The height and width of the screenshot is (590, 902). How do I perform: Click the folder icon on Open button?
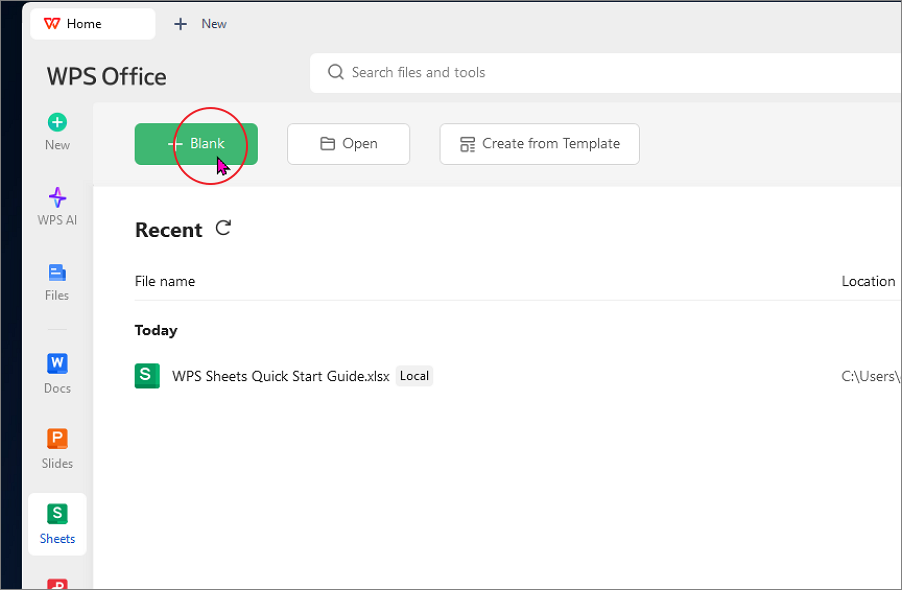point(327,144)
